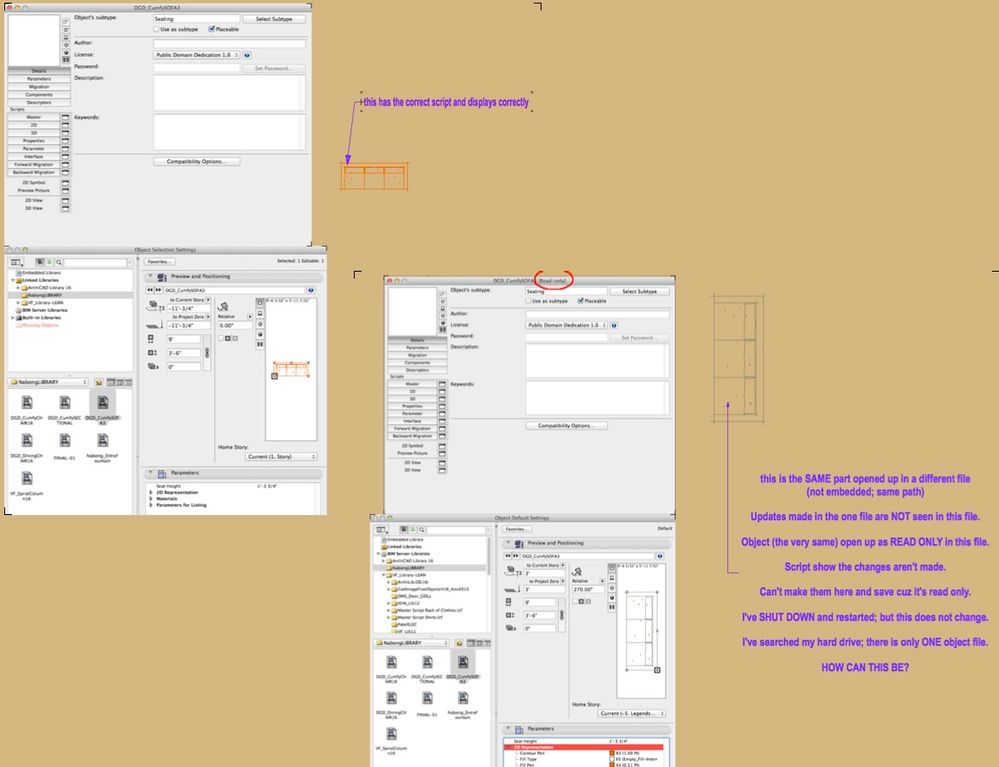The width and height of the screenshot is (999, 767).
Task: Open Components tab in editable object editor
Action: (39, 94)
